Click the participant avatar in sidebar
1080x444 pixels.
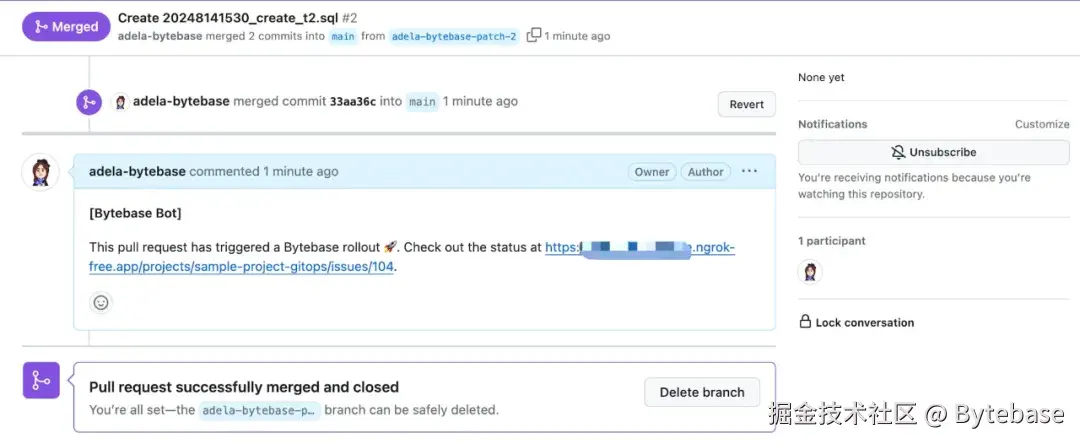click(x=810, y=271)
